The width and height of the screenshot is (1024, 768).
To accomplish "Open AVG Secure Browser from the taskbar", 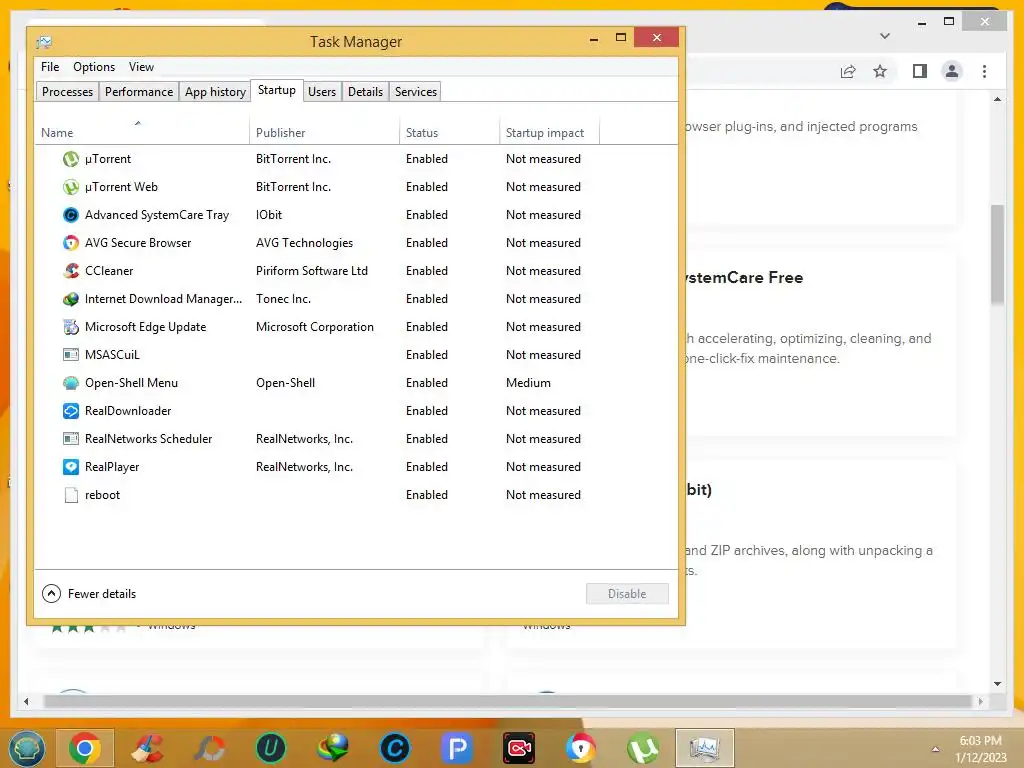I will tap(581, 748).
